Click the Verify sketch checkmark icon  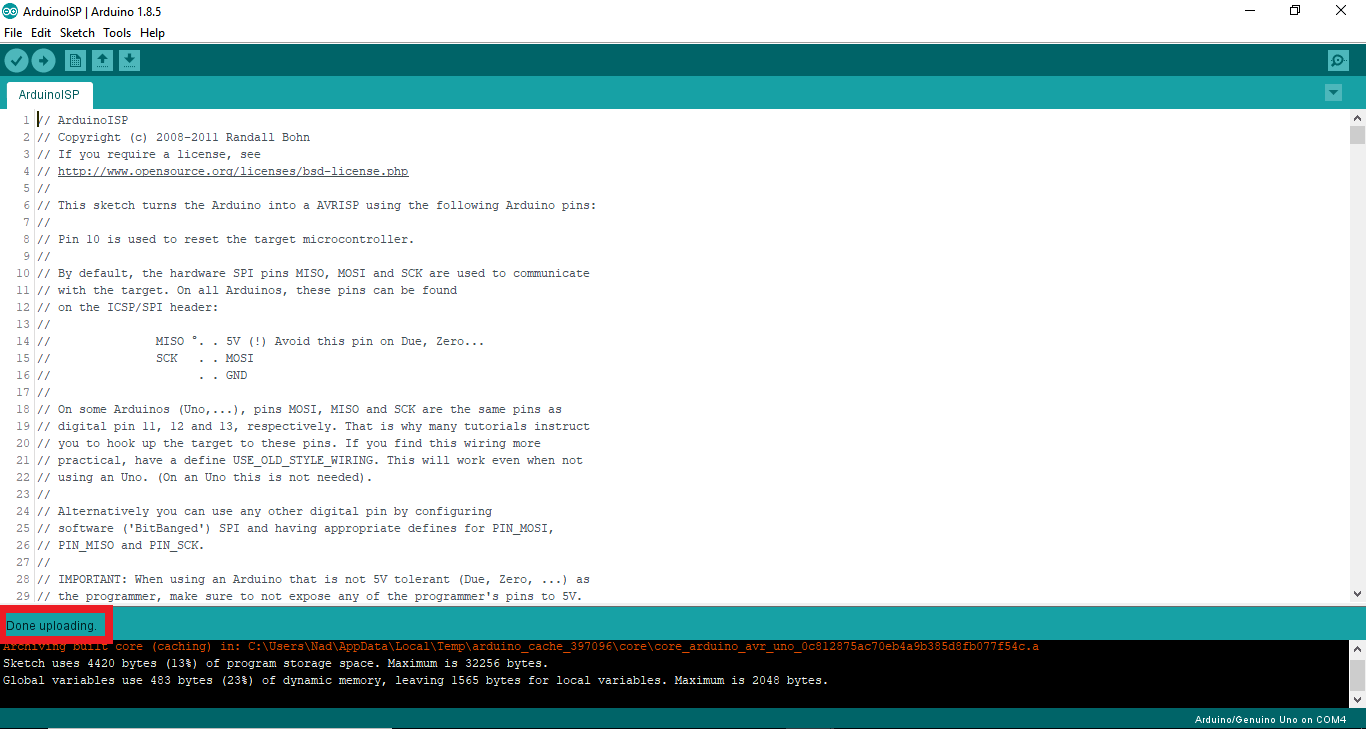[x=16, y=61]
